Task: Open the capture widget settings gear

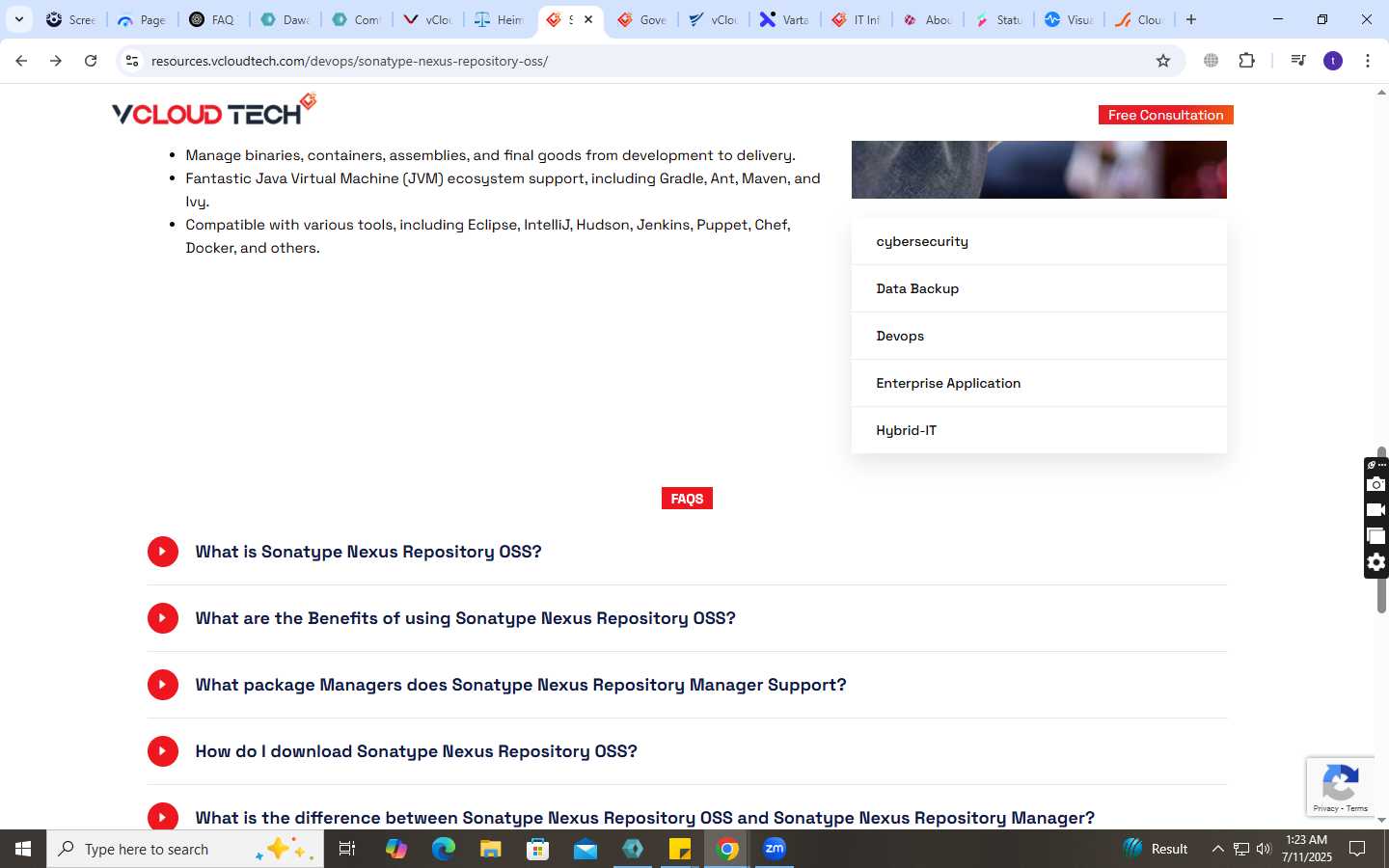Action: 1376,562
